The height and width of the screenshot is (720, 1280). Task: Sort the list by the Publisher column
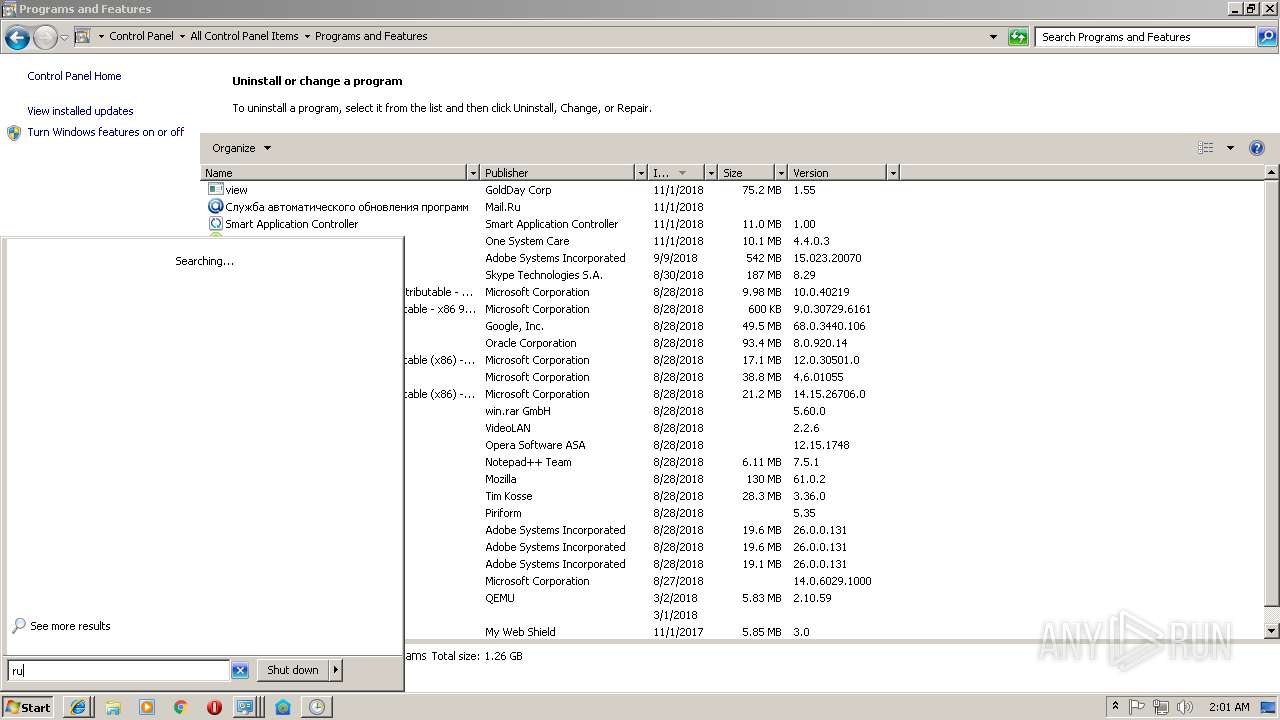point(557,173)
